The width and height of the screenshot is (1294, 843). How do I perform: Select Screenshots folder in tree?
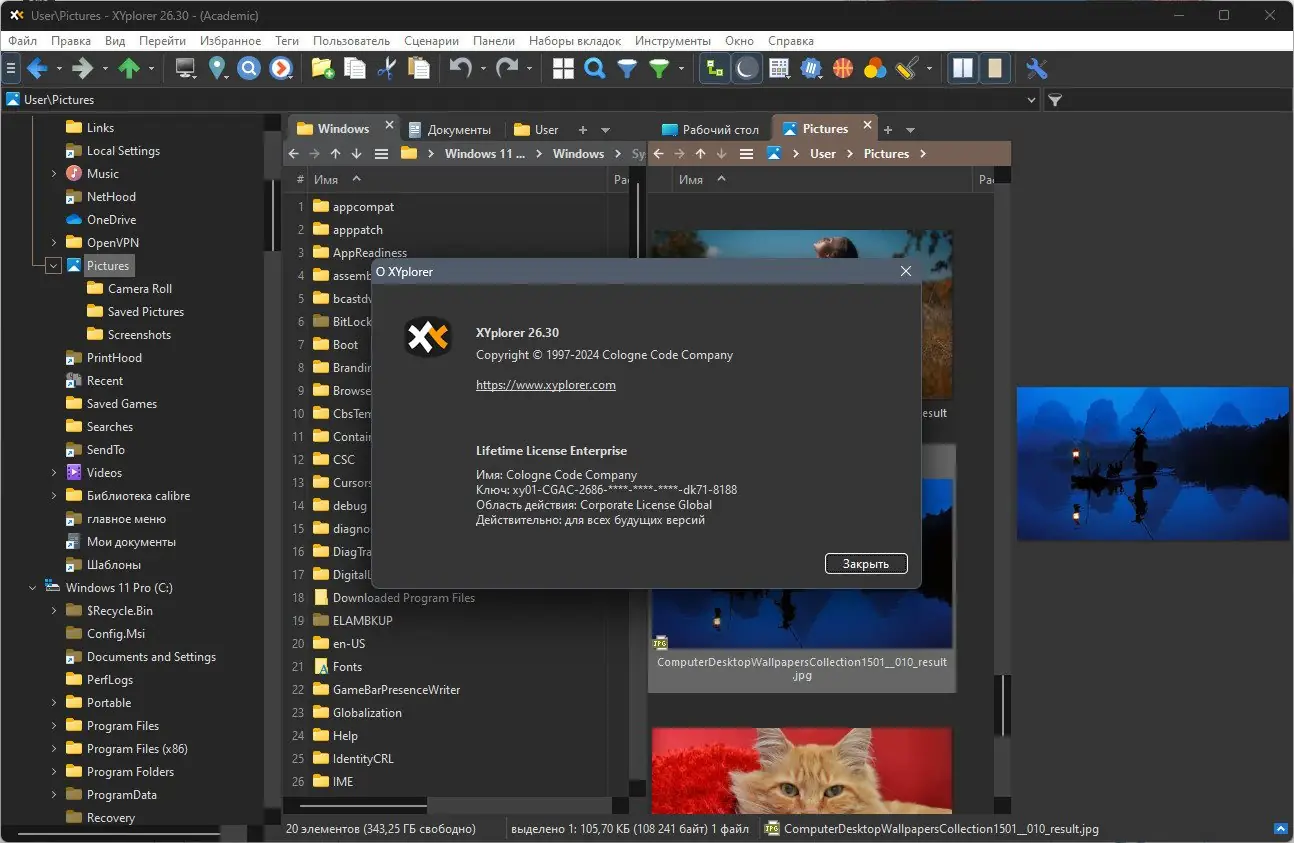point(139,335)
